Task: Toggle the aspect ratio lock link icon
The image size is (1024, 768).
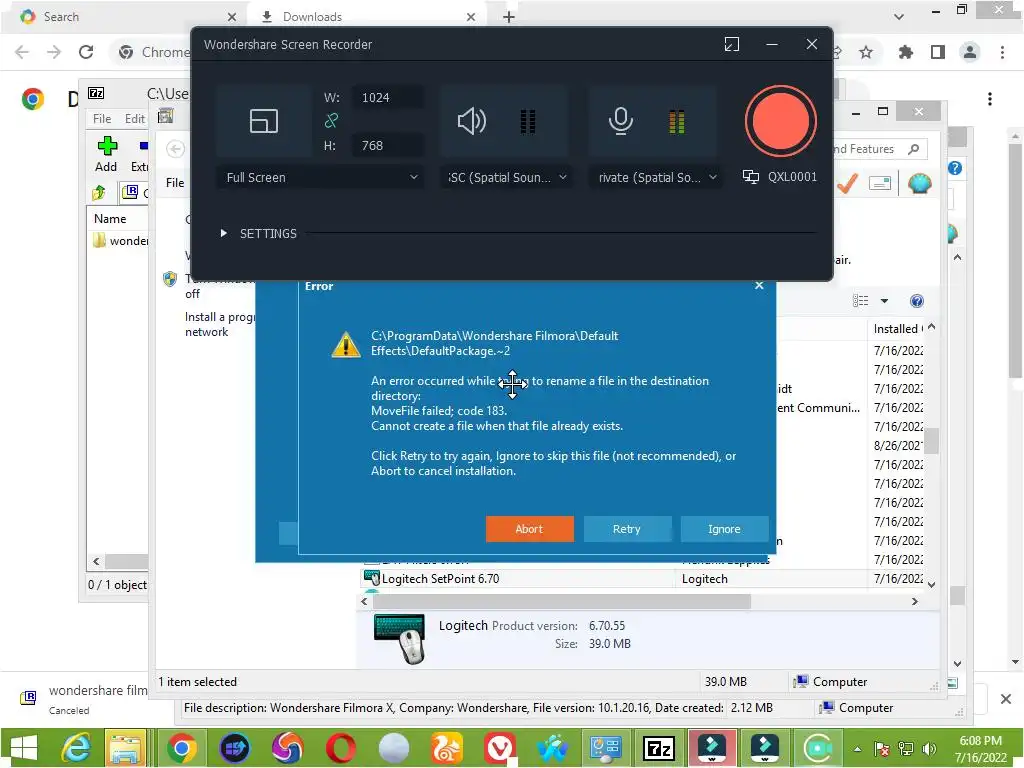Action: point(331,121)
